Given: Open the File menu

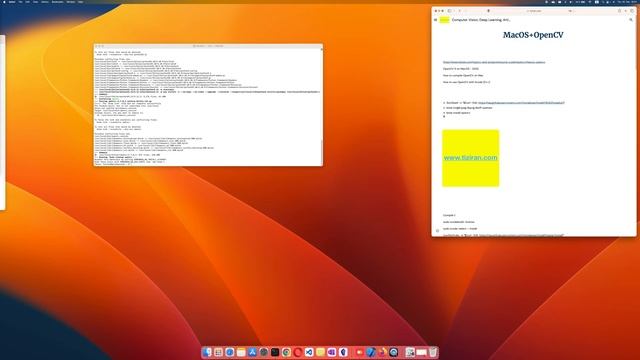Looking at the screenshot, I should pyautogui.click(x=20, y=2).
